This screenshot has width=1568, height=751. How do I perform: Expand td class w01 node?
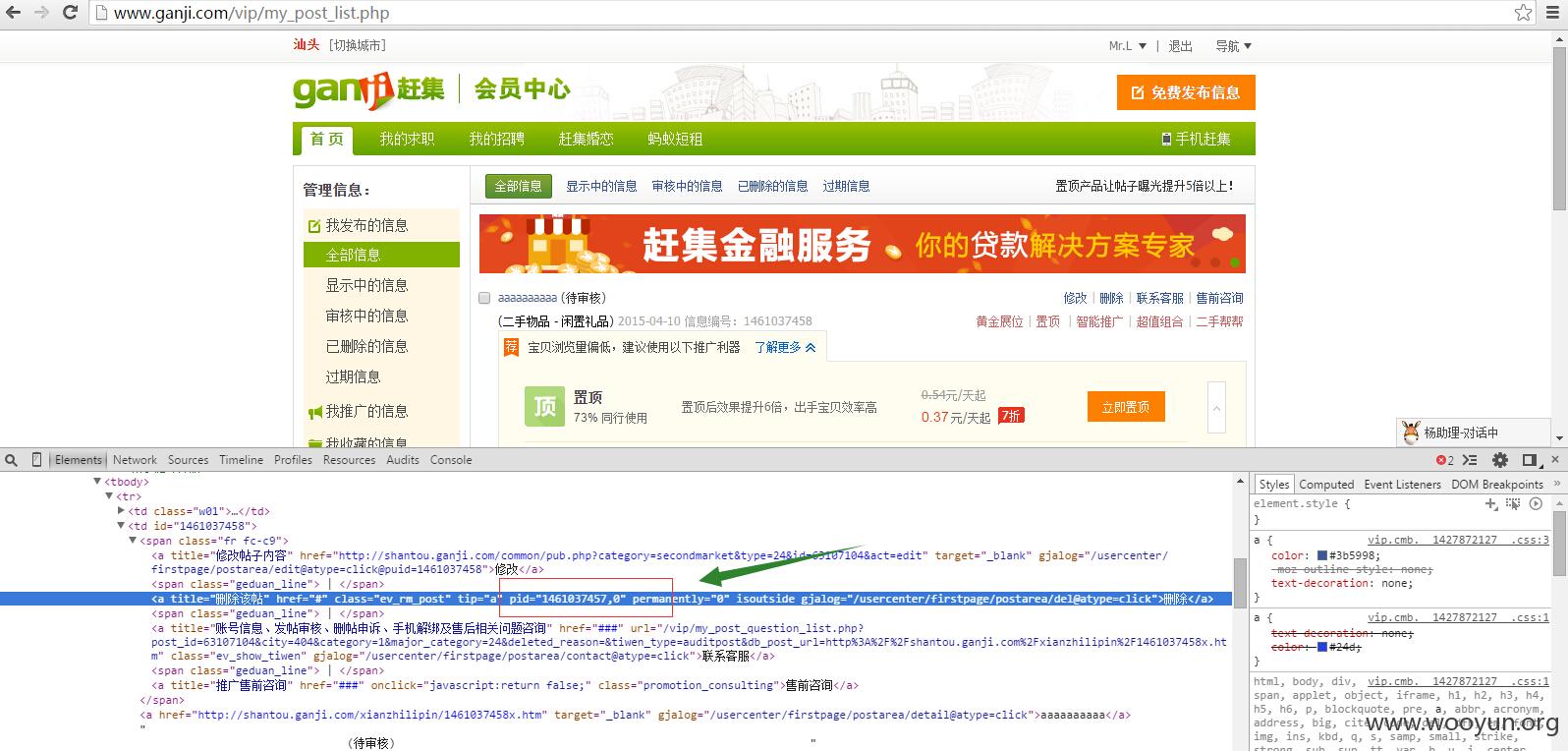[x=121, y=511]
